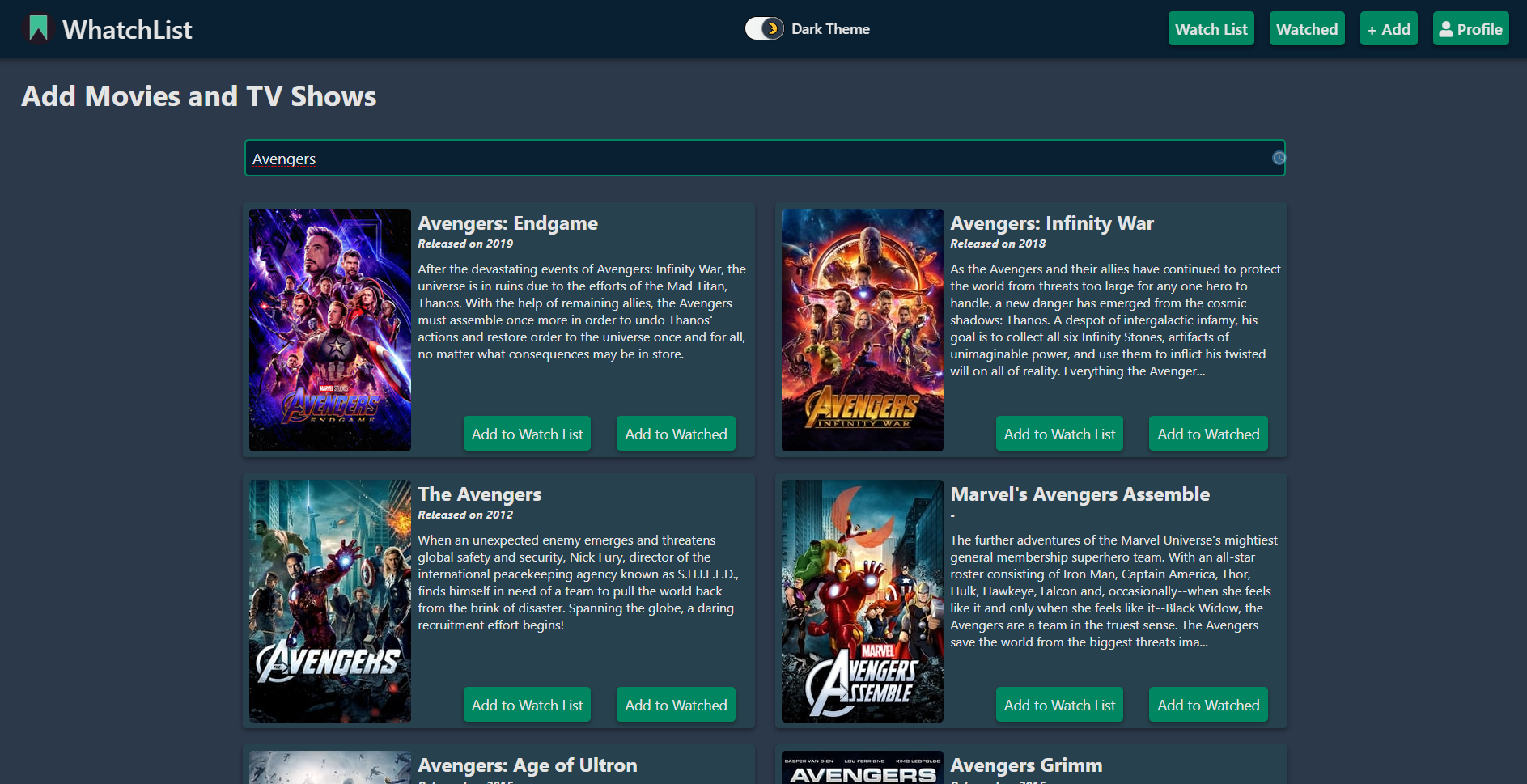Go to the Watched page

click(x=1307, y=29)
